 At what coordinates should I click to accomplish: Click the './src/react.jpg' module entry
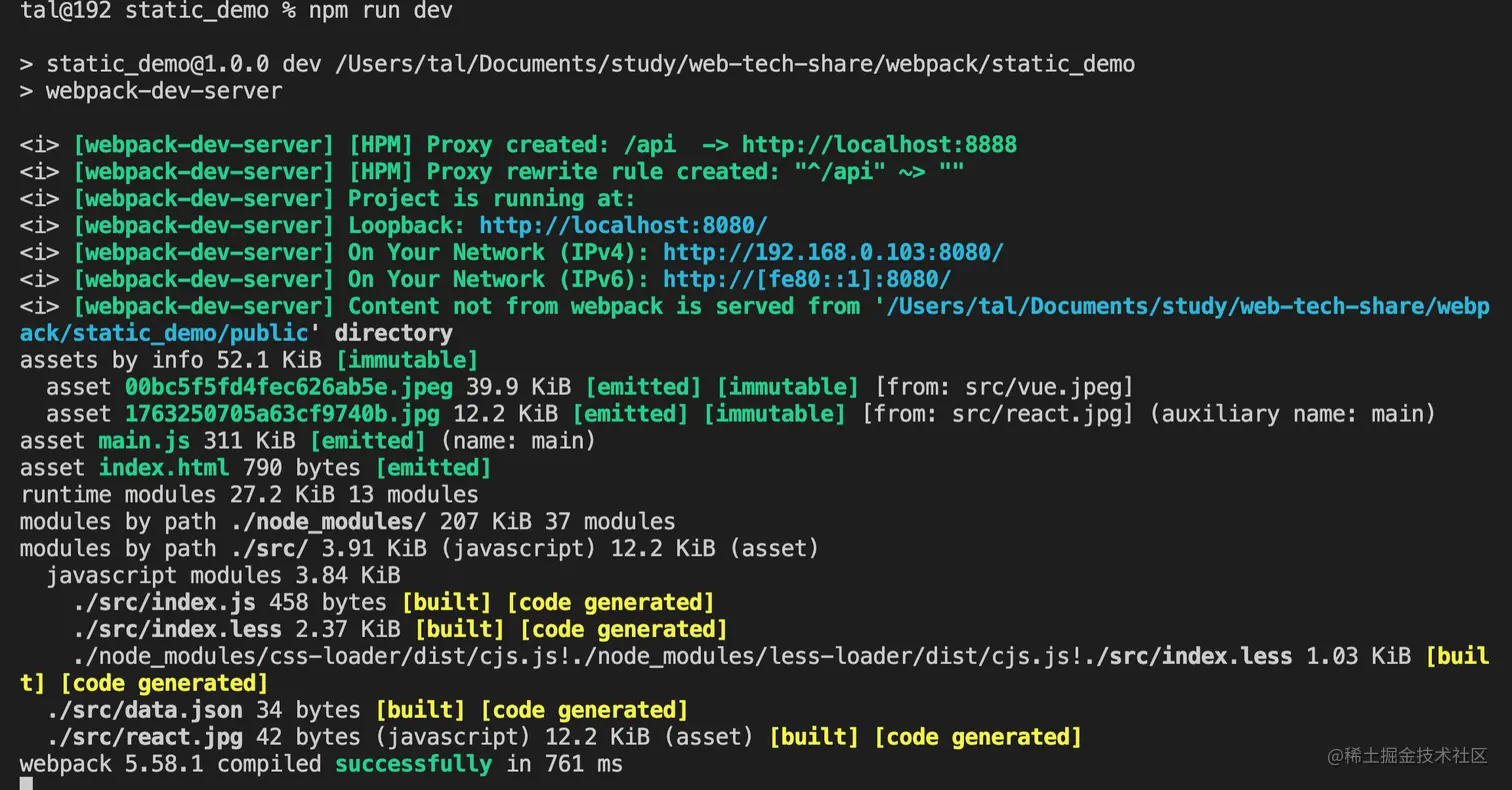144,738
